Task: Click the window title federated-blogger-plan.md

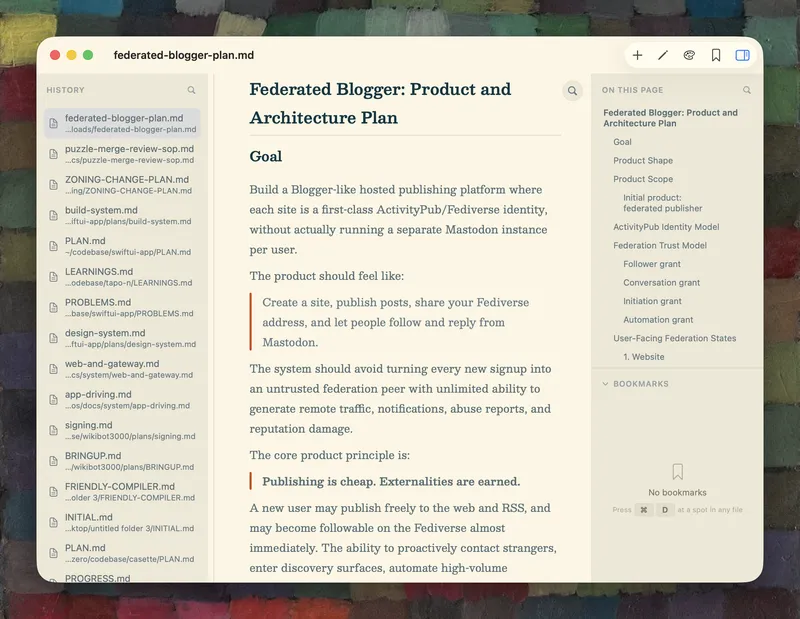Action: tap(184, 55)
